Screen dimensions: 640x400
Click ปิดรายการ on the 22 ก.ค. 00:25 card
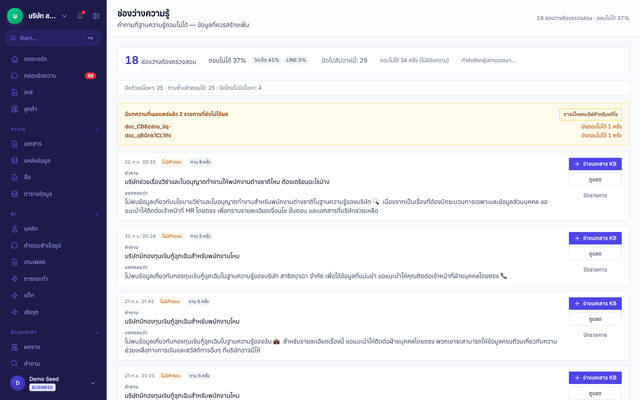coord(595,196)
